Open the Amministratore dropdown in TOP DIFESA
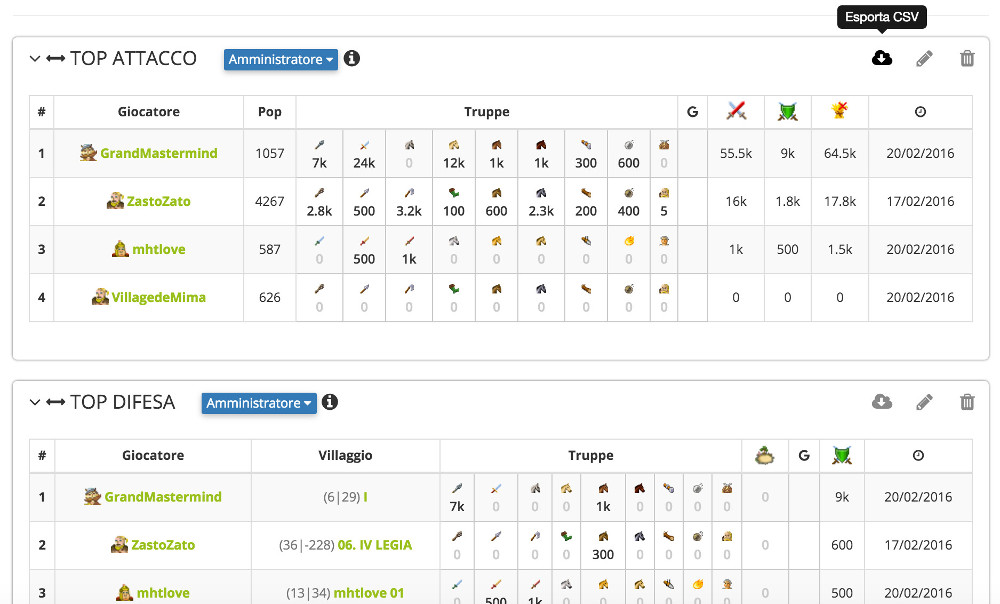Screen dimensions: 1000x604 pyautogui.click(x=259, y=403)
